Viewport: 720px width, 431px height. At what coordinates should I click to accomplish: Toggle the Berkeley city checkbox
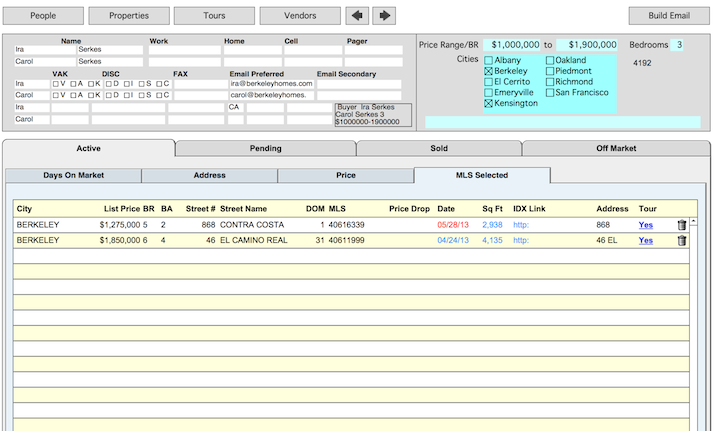tap(488, 71)
